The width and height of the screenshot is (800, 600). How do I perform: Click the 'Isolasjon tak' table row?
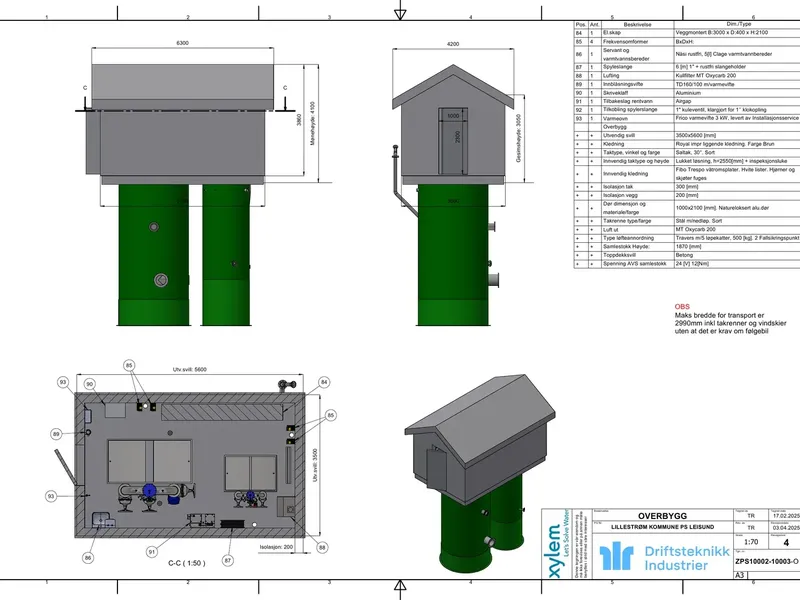click(x=687, y=187)
